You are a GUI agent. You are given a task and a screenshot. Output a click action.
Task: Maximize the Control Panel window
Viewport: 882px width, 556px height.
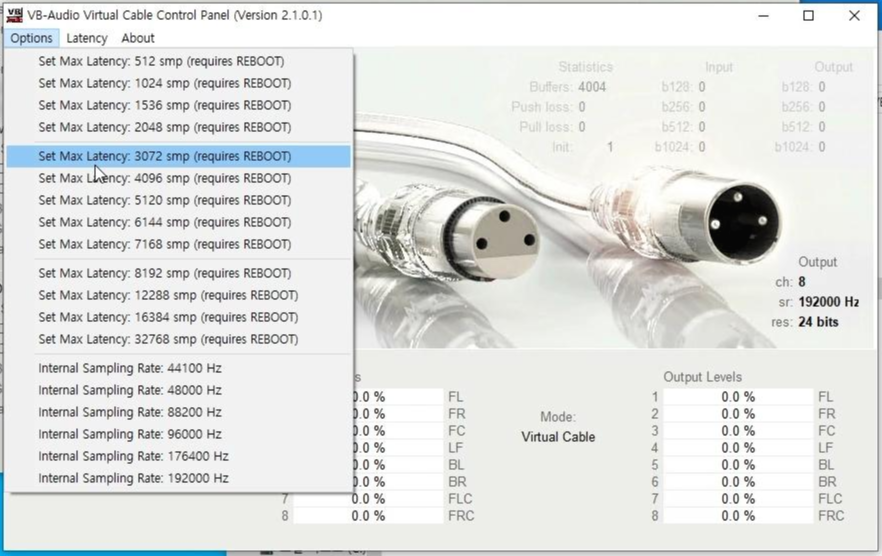[x=808, y=16]
